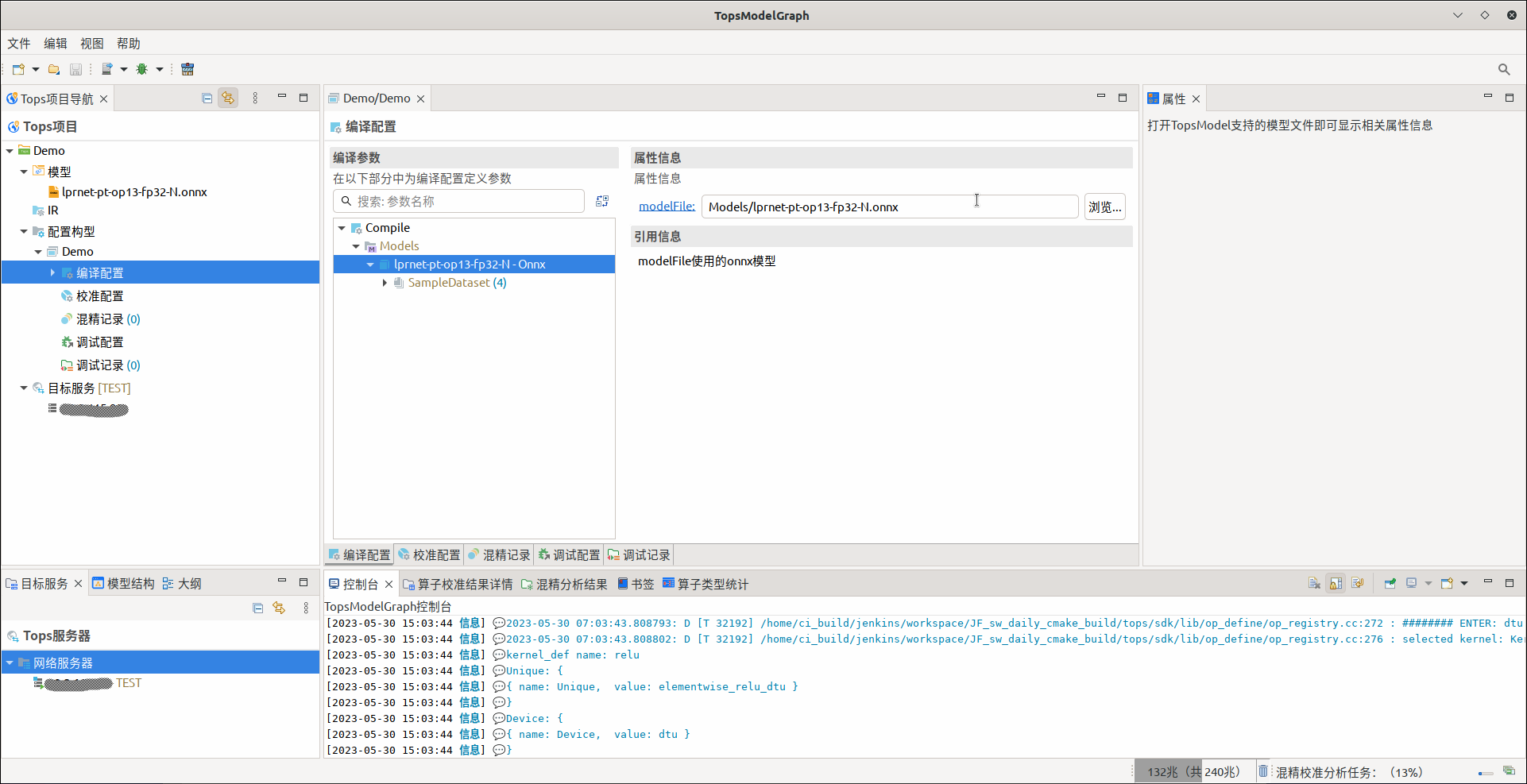Click the search magnifier in the toolbar
The image size is (1527, 784).
coord(1504,69)
